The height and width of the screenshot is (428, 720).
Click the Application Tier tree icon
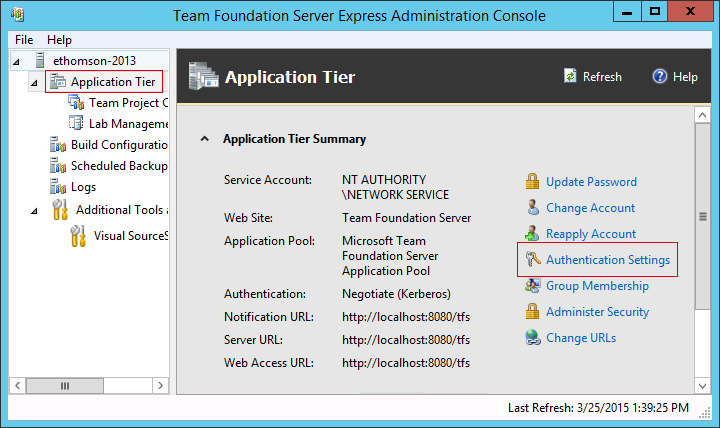(x=58, y=82)
